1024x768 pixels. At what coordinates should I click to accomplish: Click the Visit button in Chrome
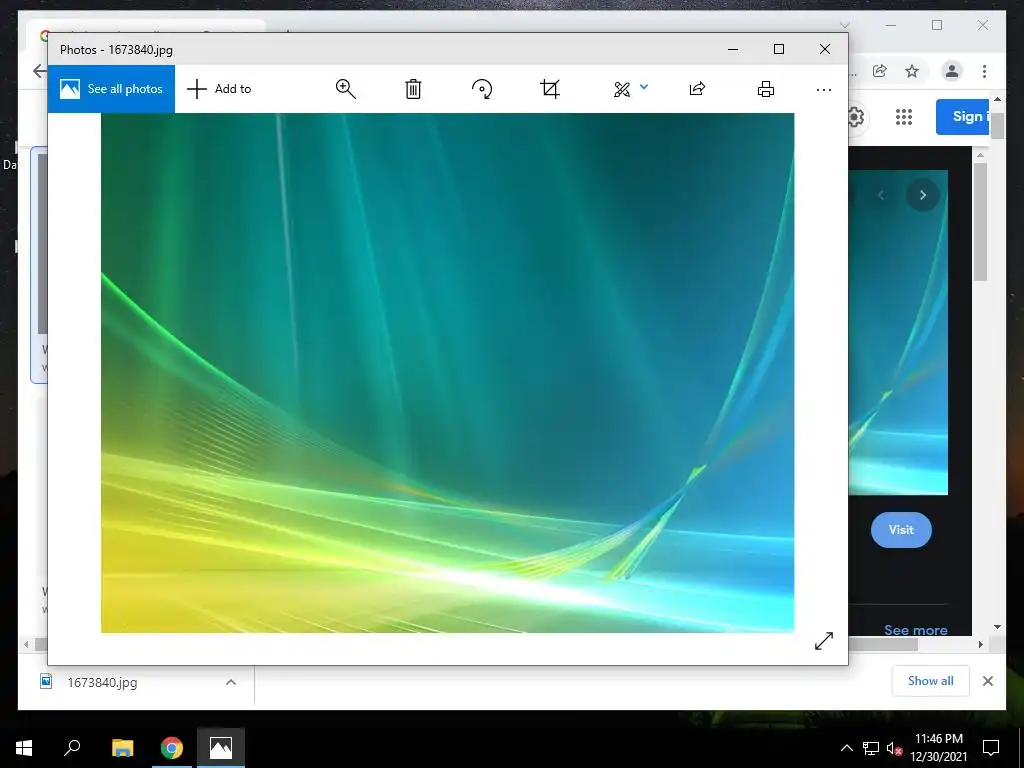coord(901,530)
